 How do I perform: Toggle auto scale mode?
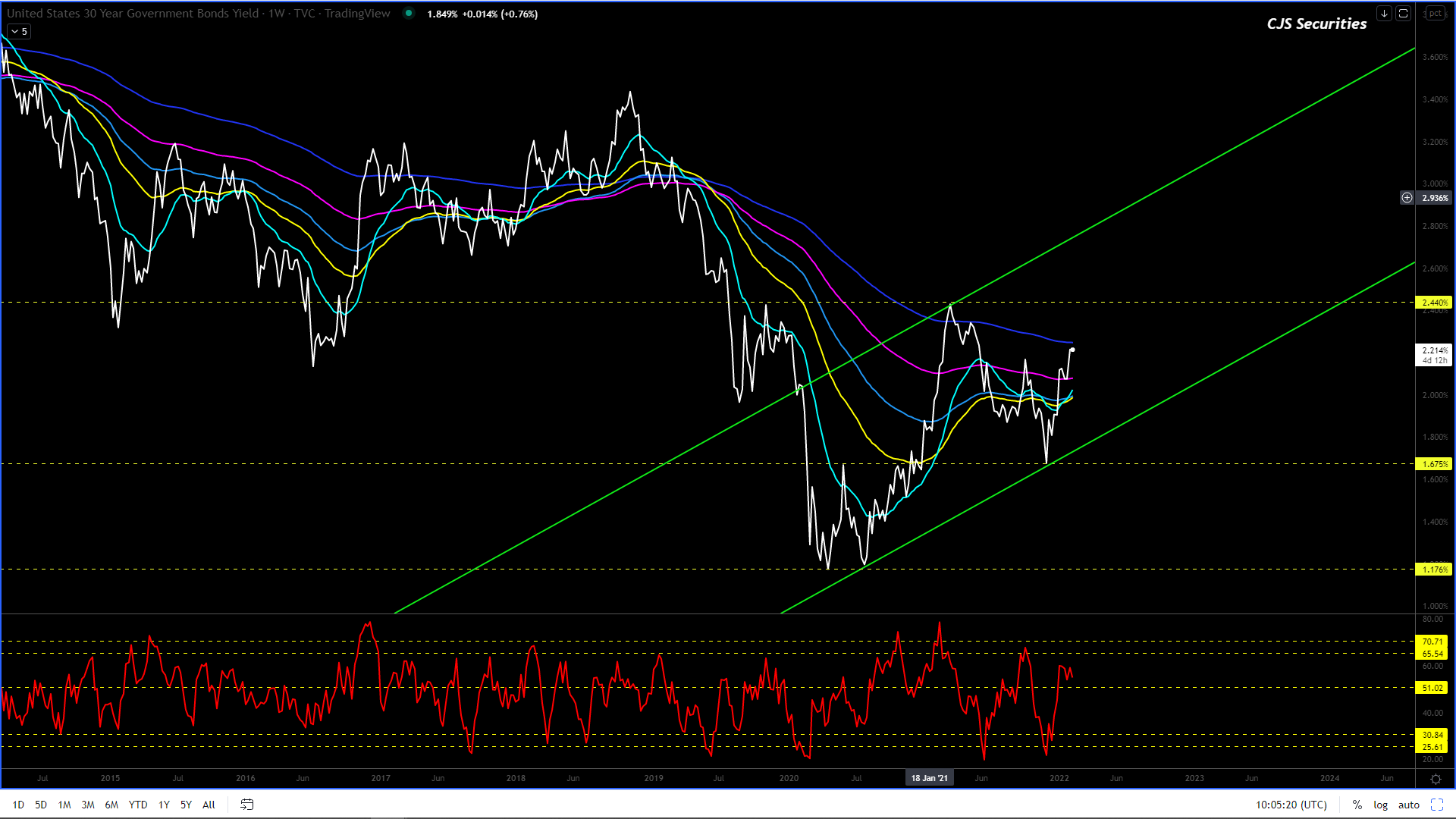(x=1408, y=805)
